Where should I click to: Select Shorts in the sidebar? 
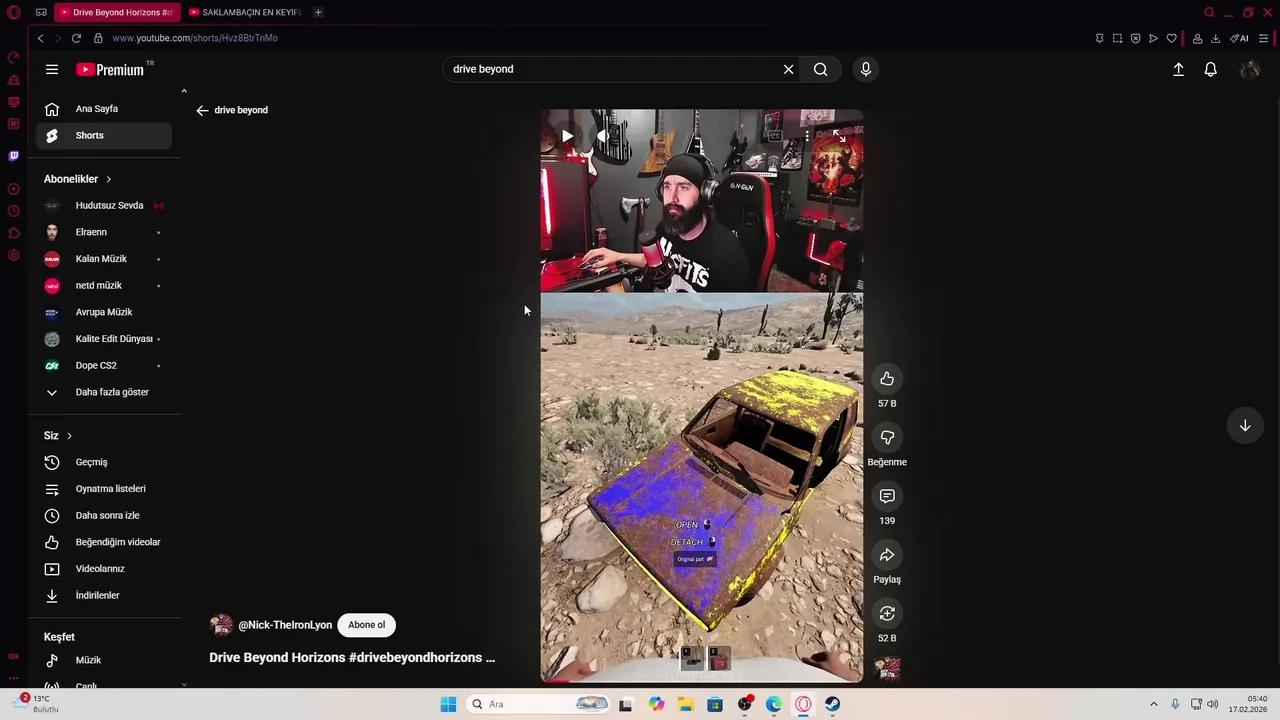(x=104, y=135)
